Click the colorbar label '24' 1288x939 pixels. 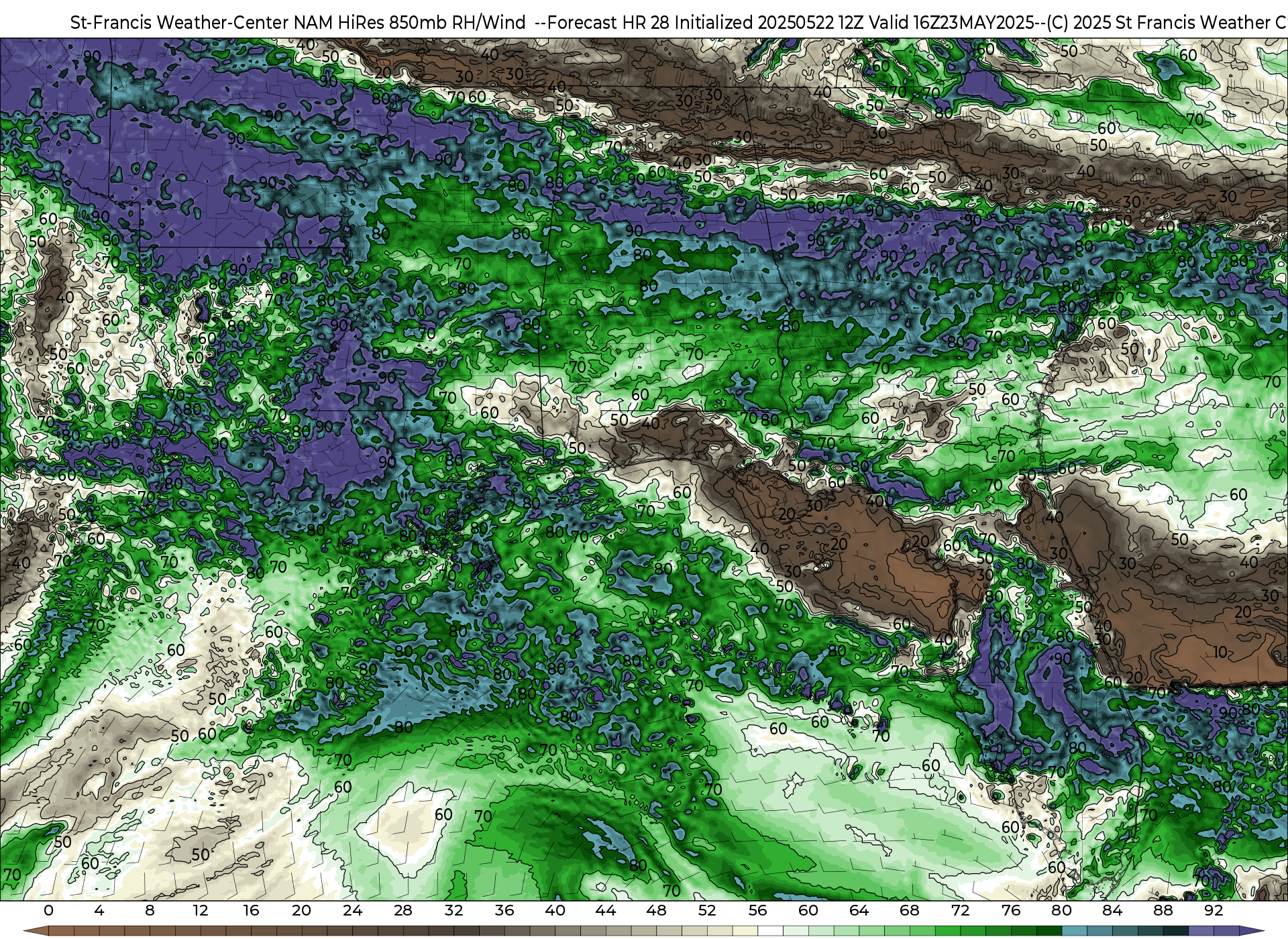click(x=352, y=910)
